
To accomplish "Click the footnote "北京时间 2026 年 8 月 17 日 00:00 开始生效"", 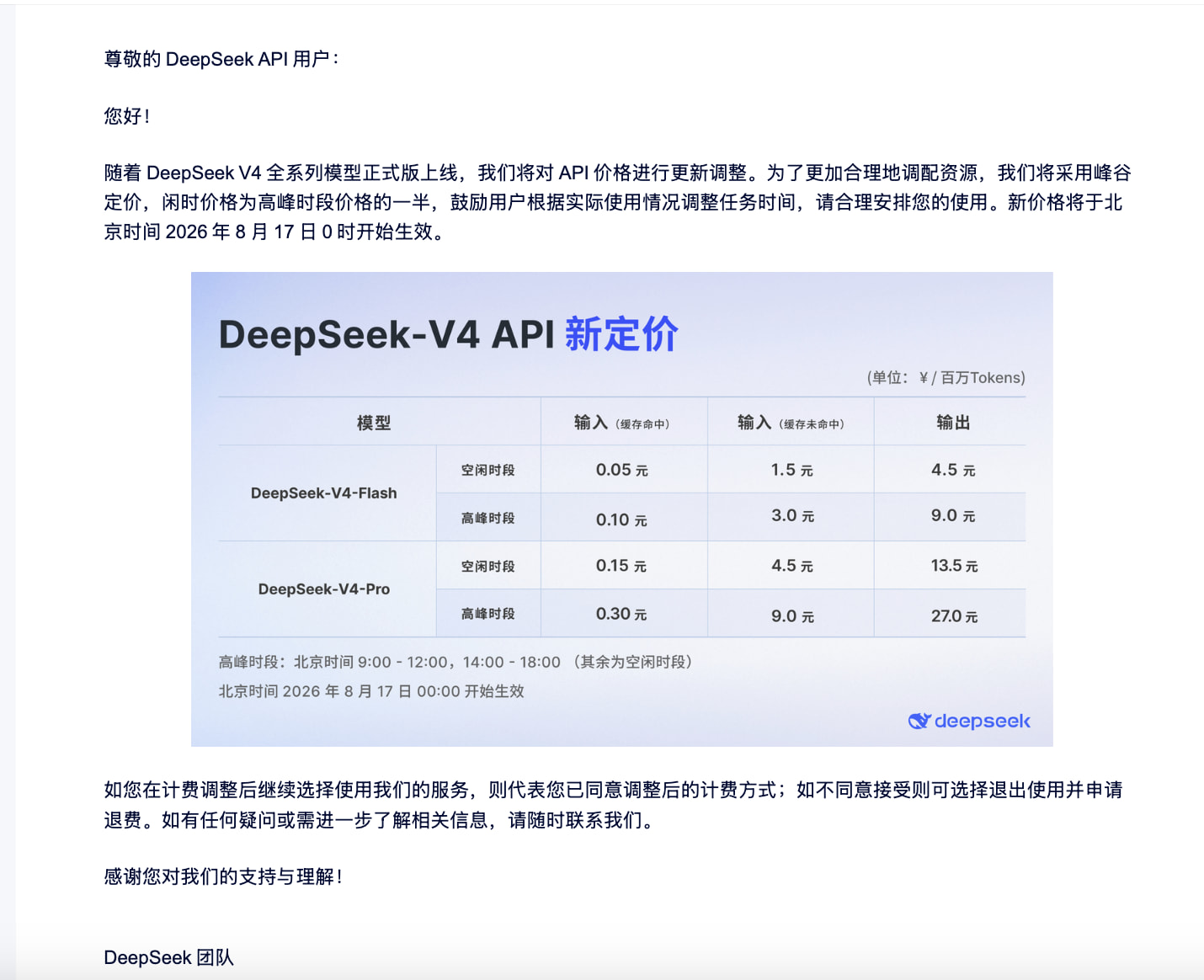I will click(371, 691).
